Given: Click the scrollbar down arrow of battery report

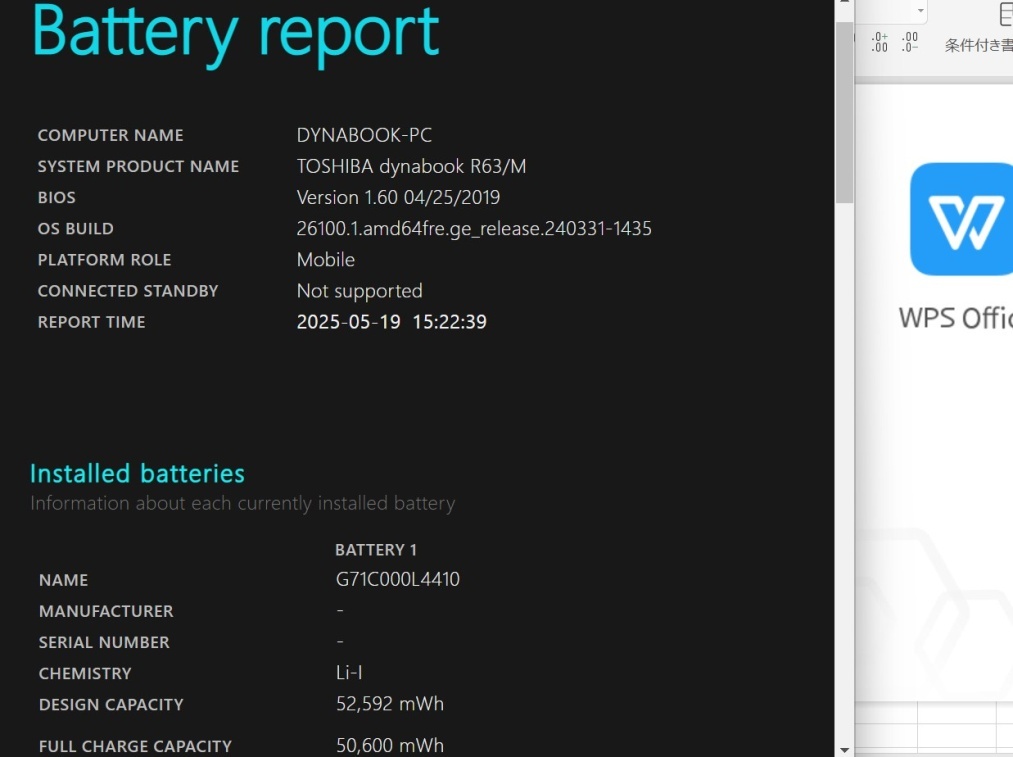Looking at the screenshot, I should click(844, 750).
